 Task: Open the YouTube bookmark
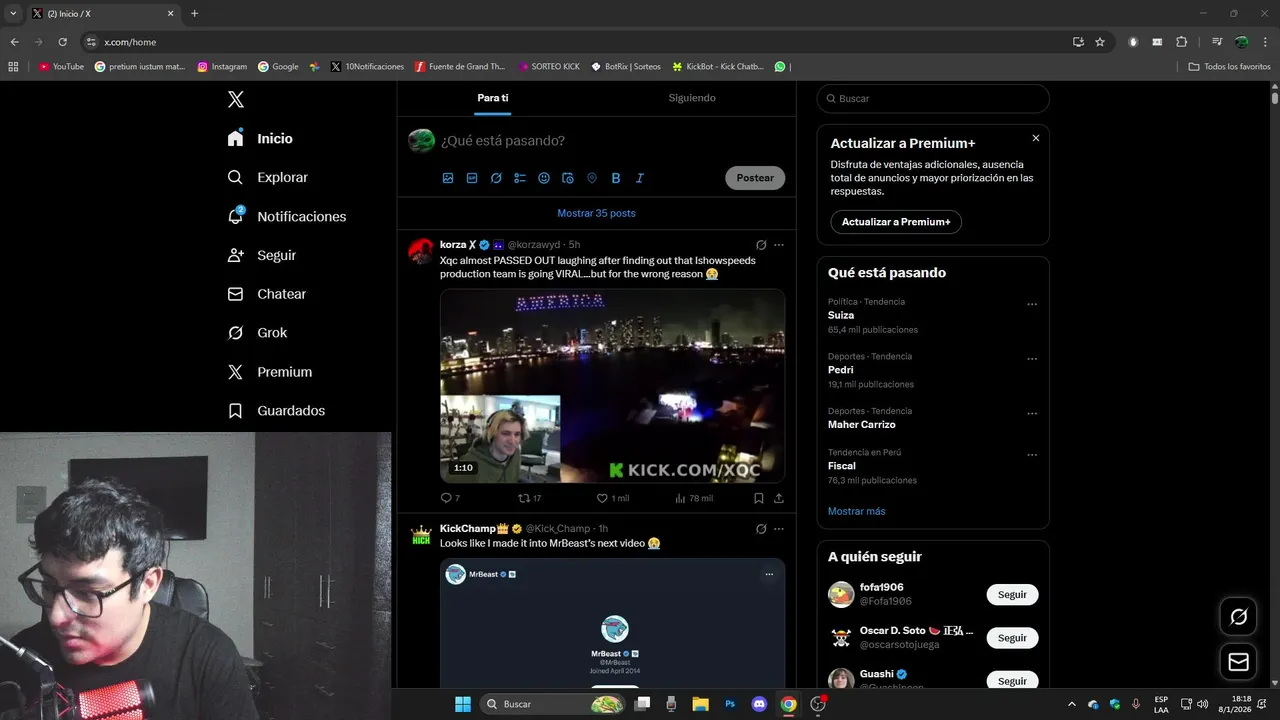[61, 67]
